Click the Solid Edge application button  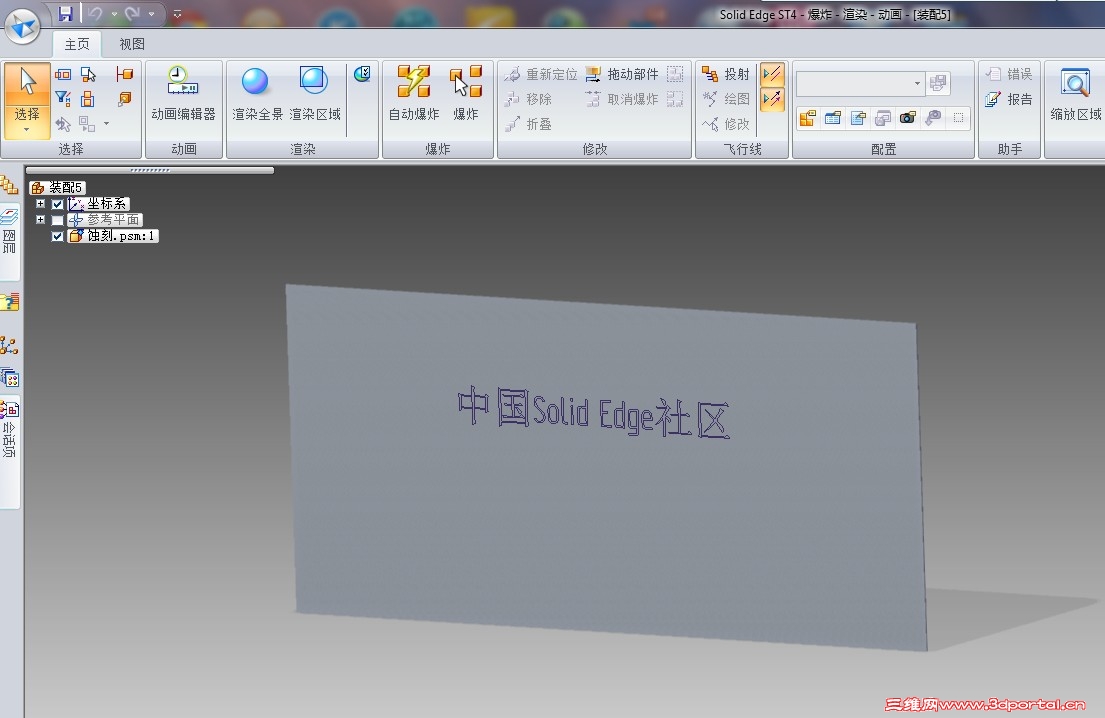point(23,25)
